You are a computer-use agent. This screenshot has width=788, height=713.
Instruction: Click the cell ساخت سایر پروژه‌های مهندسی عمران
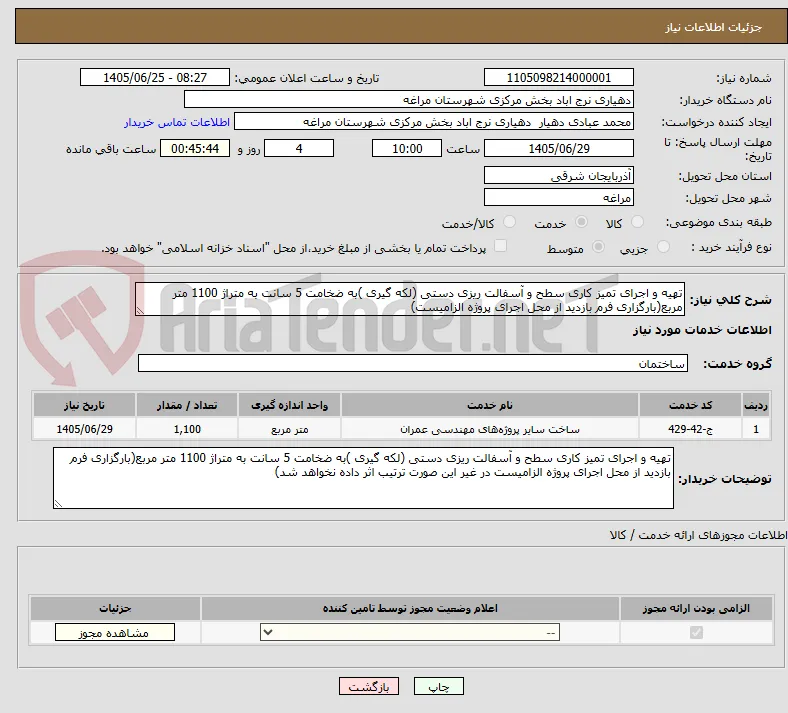click(489, 429)
